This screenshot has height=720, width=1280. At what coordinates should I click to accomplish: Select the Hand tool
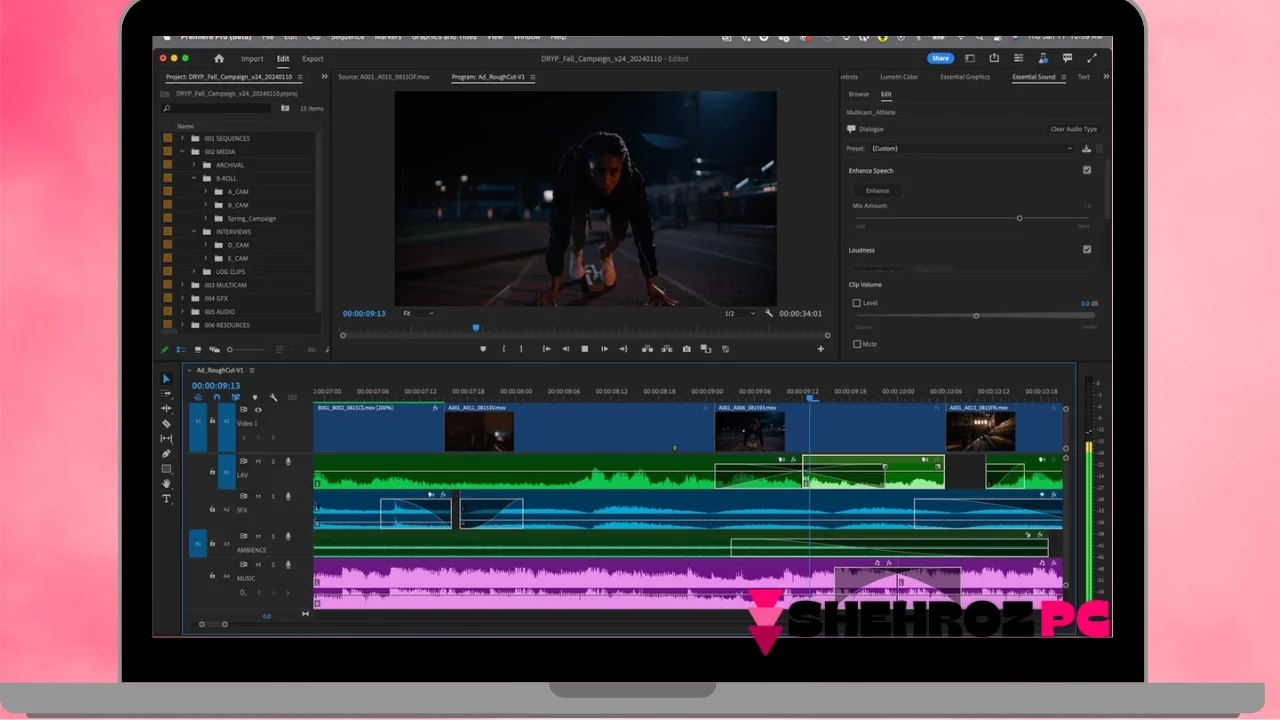pyautogui.click(x=166, y=484)
